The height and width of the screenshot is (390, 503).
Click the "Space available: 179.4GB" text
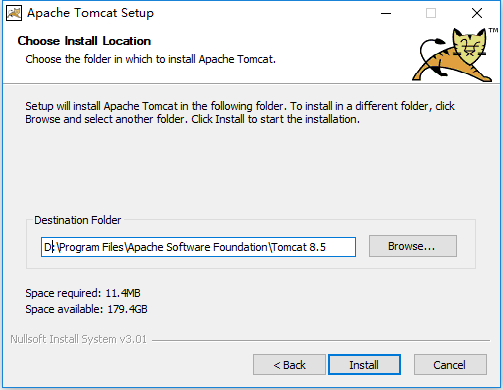[x=86, y=309]
